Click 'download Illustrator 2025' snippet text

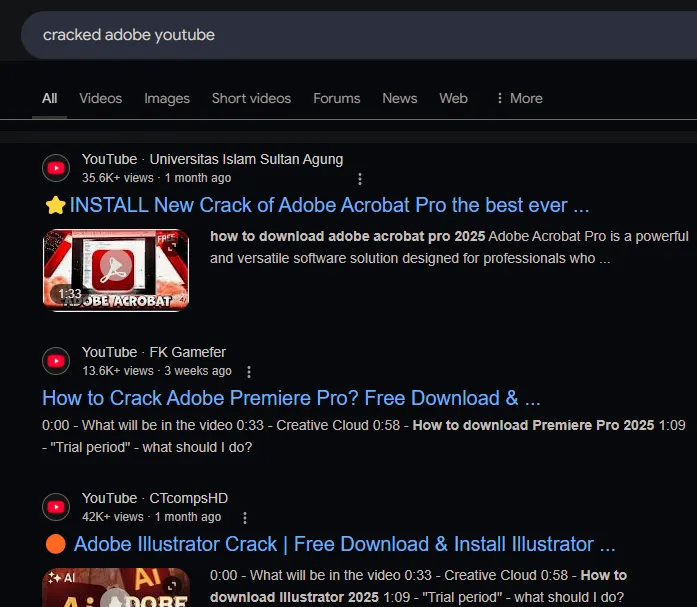pyautogui.click(x=294, y=597)
